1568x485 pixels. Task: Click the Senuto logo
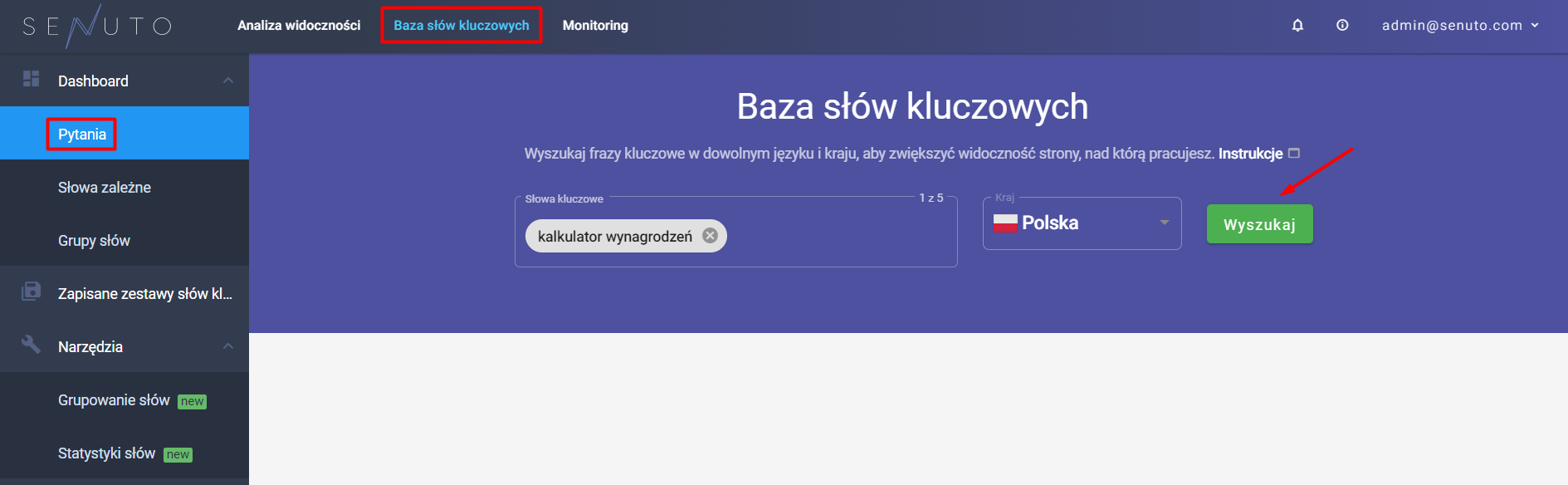point(97,26)
